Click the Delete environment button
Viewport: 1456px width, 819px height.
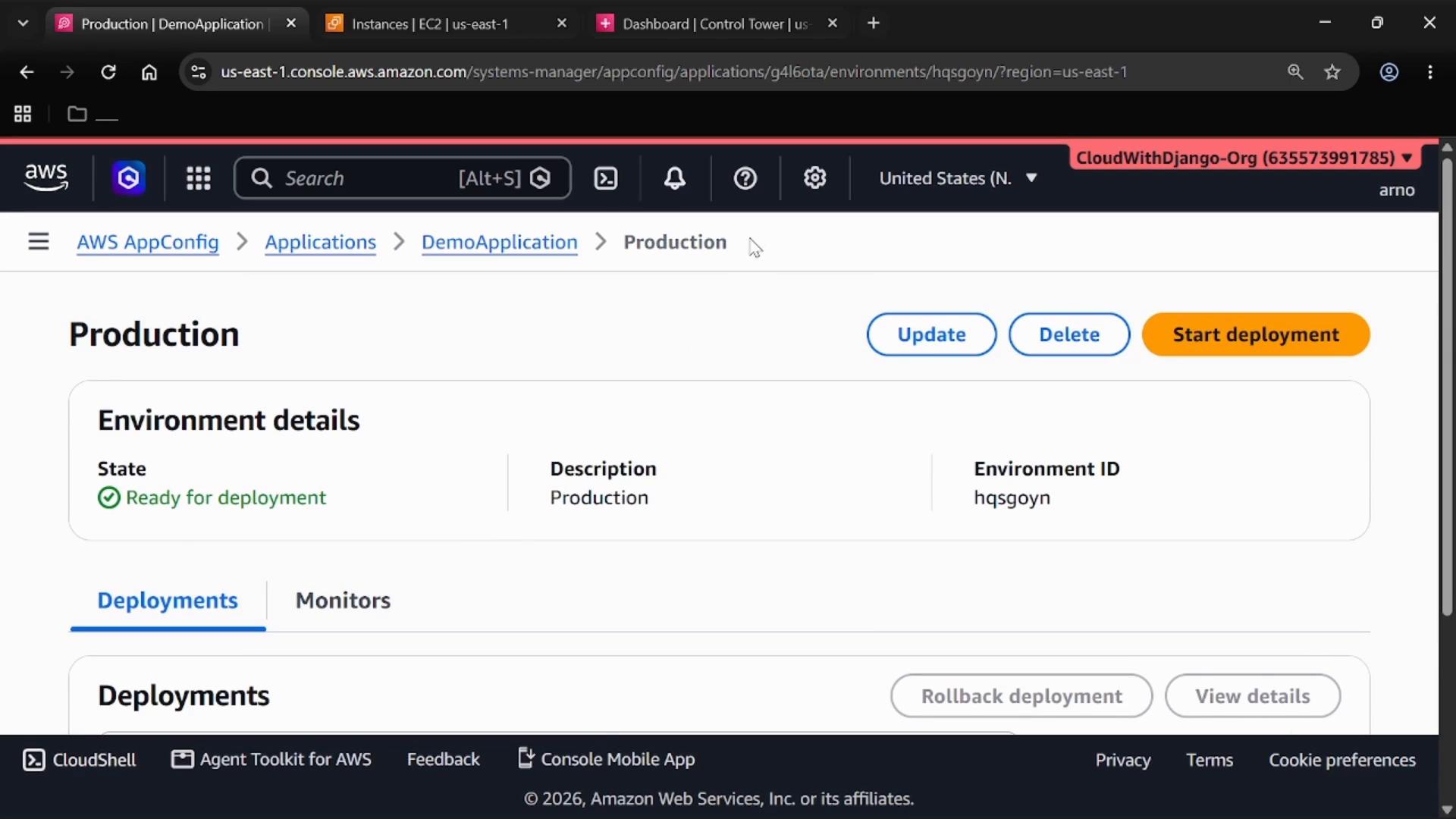(1069, 334)
